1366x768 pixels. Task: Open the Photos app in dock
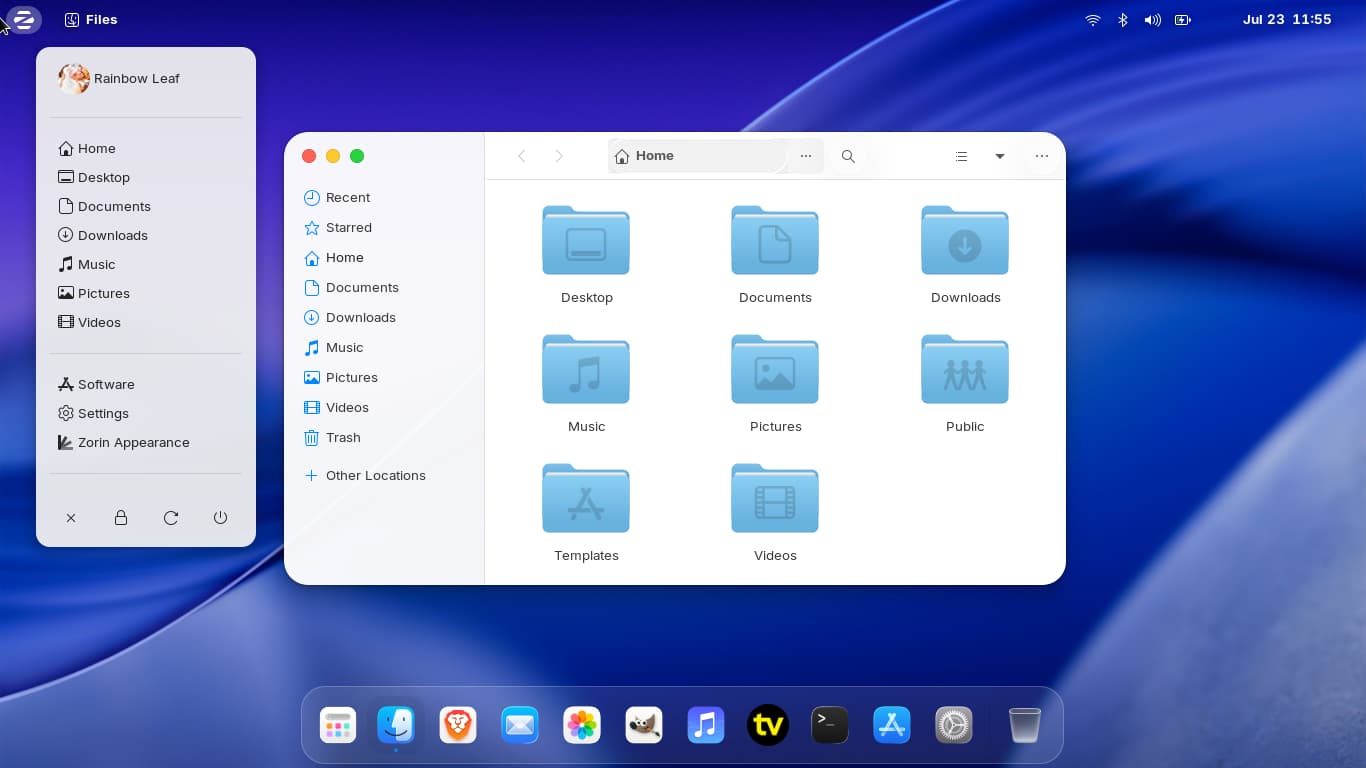click(582, 725)
